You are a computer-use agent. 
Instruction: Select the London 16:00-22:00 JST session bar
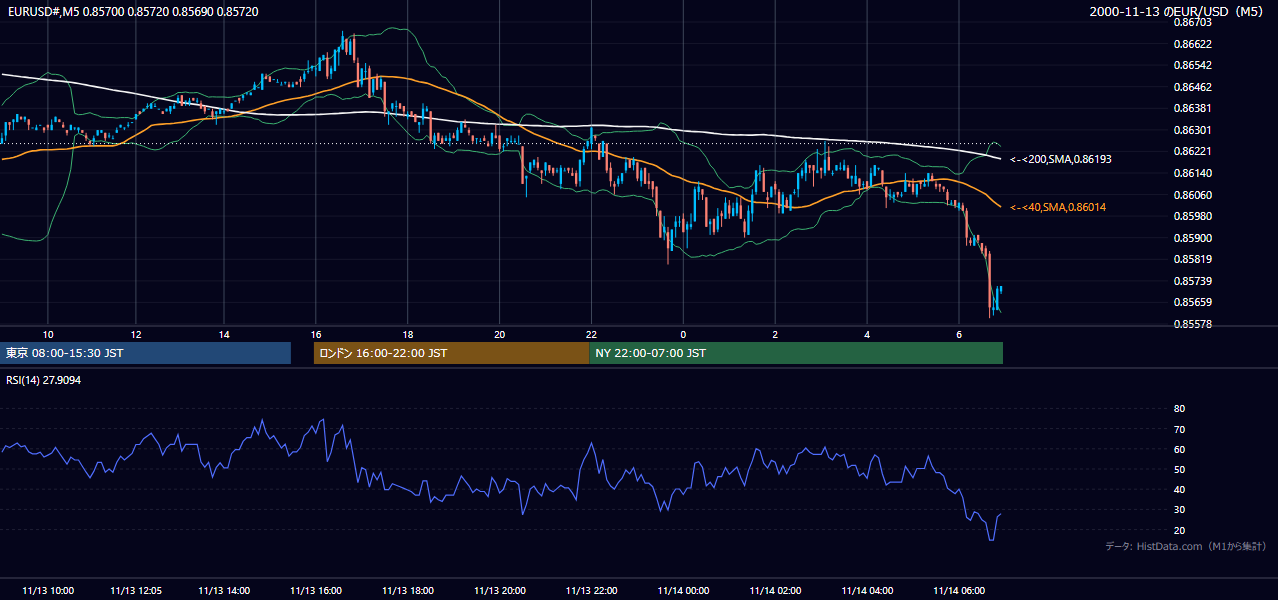[452, 353]
